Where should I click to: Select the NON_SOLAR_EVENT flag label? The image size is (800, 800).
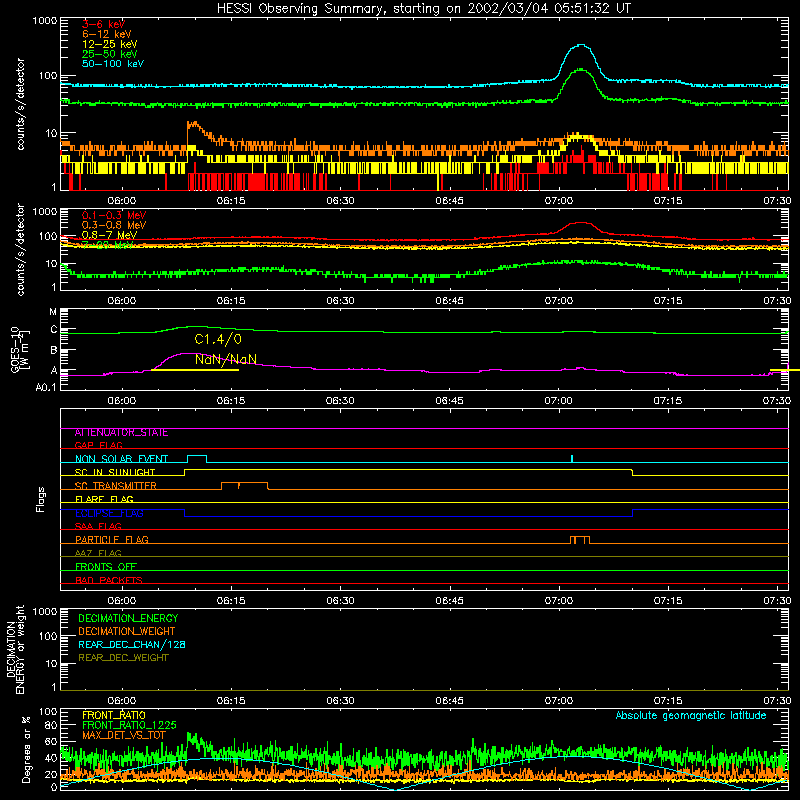pos(121,459)
